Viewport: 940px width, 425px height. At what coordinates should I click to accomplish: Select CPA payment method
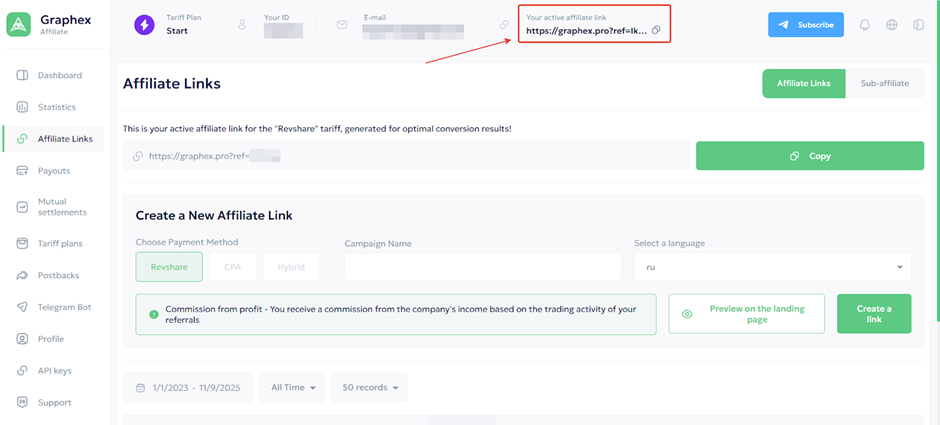coord(232,267)
